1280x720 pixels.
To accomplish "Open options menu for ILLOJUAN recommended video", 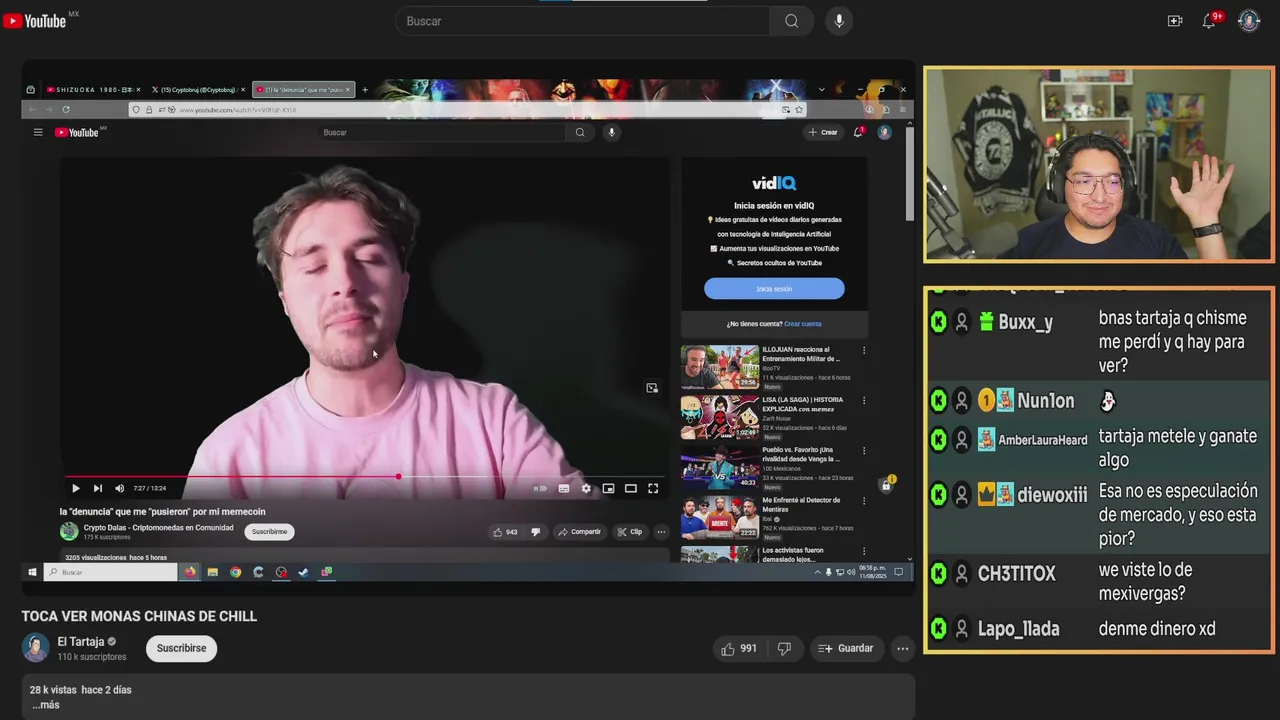I will 864,351.
